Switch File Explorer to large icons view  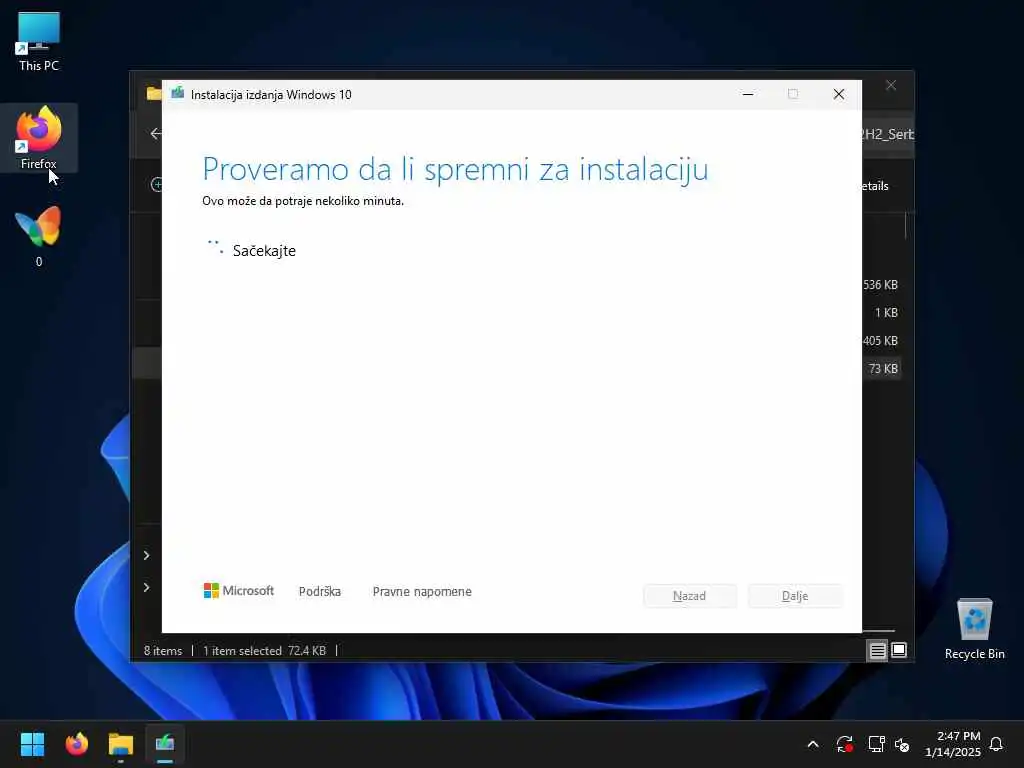(x=899, y=650)
